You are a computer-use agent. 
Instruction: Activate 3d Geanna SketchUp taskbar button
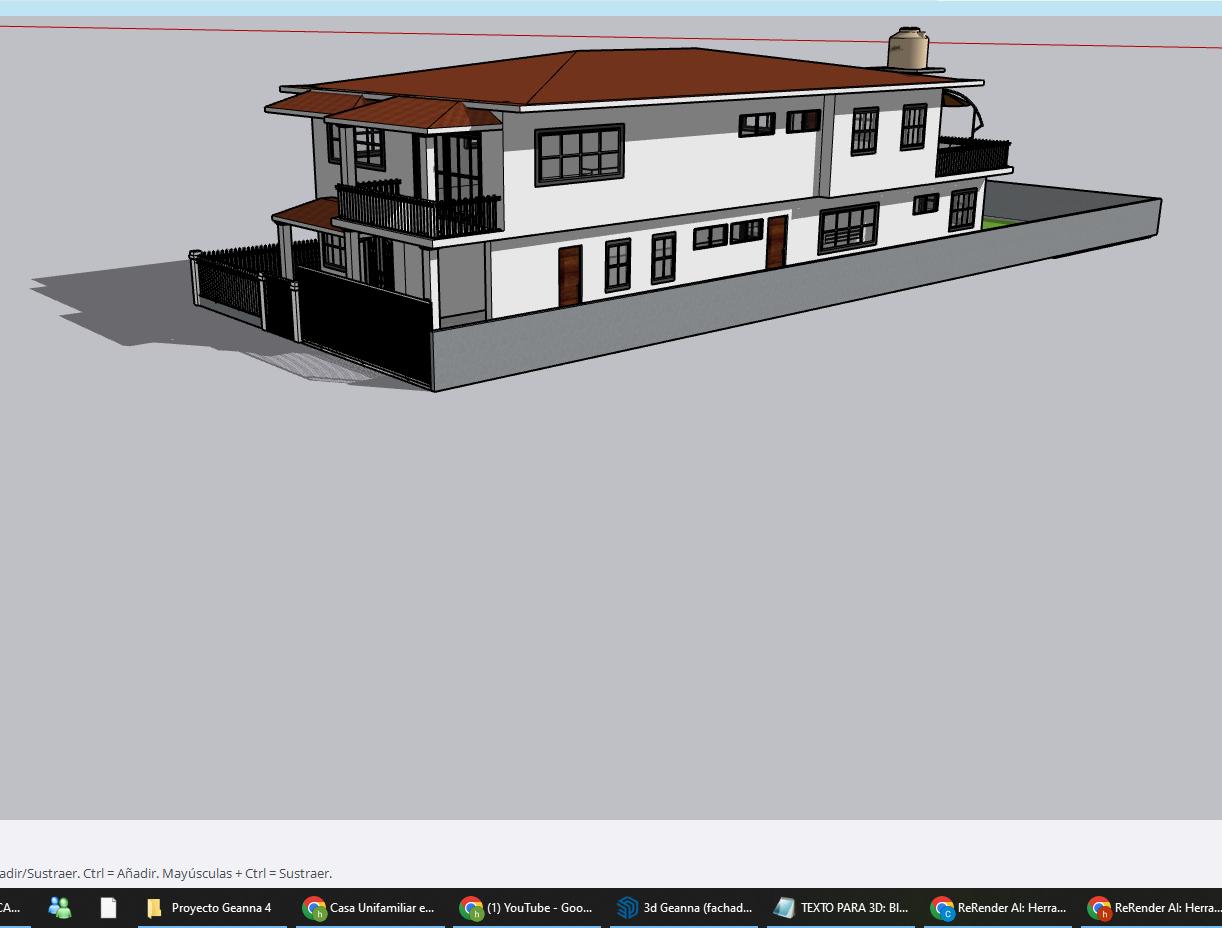(x=684, y=908)
